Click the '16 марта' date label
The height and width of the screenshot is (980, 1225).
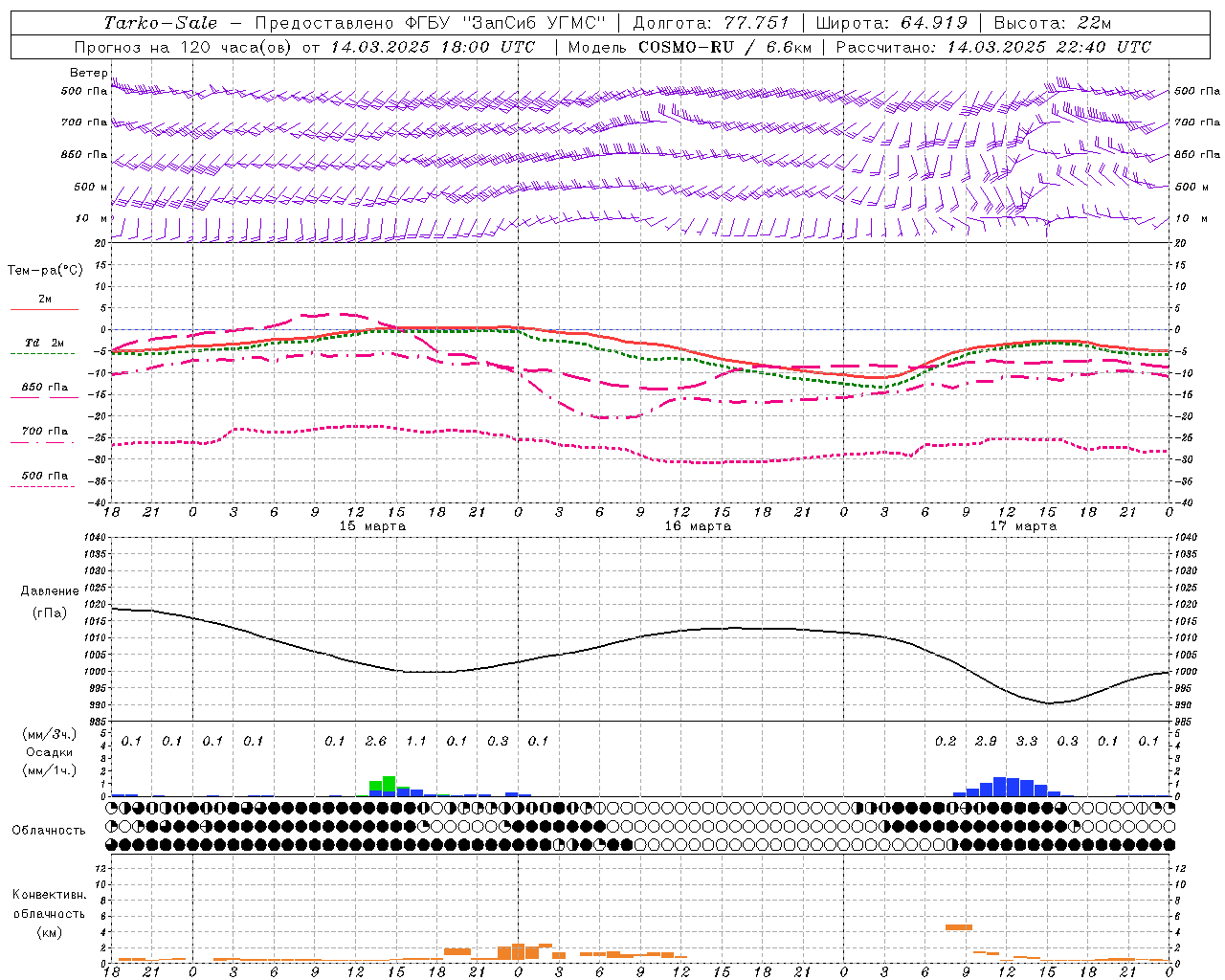[698, 526]
